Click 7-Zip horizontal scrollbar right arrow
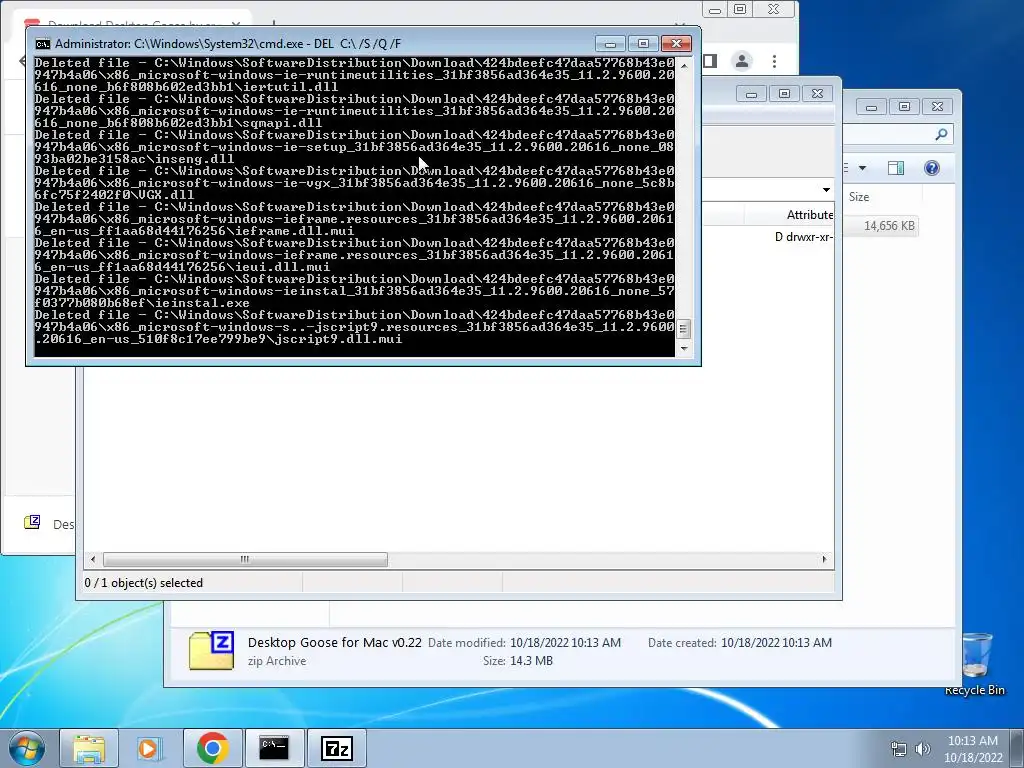This screenshot has width=1024, height=768. (824, 560)
